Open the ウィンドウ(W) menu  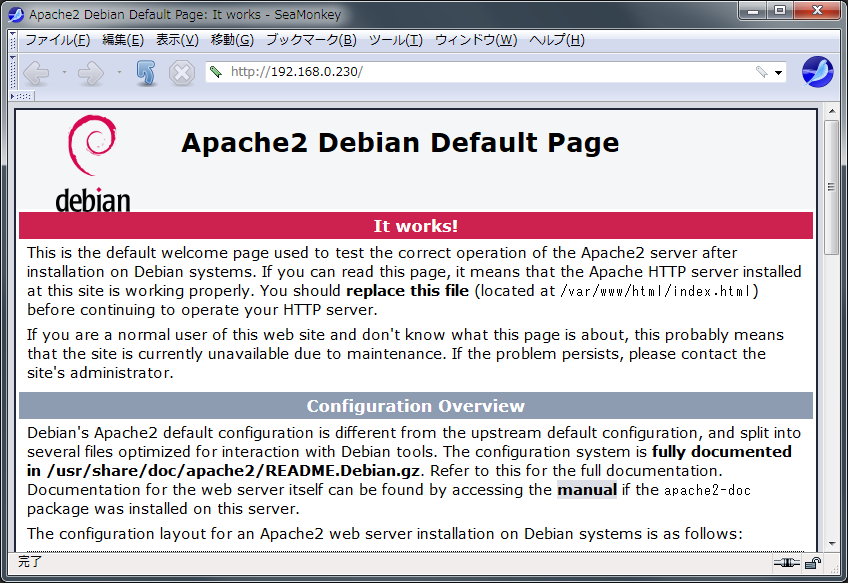476,40
